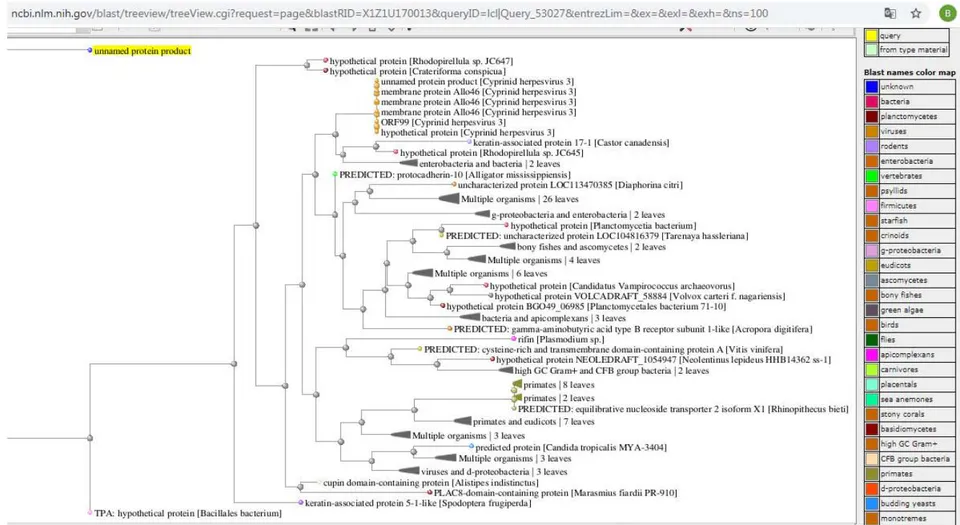Image resolution: width=960 pixels, height=525 pixels.
Task: Click the 'firmicutes' color map swatch
Action: [x=872, y=206]
